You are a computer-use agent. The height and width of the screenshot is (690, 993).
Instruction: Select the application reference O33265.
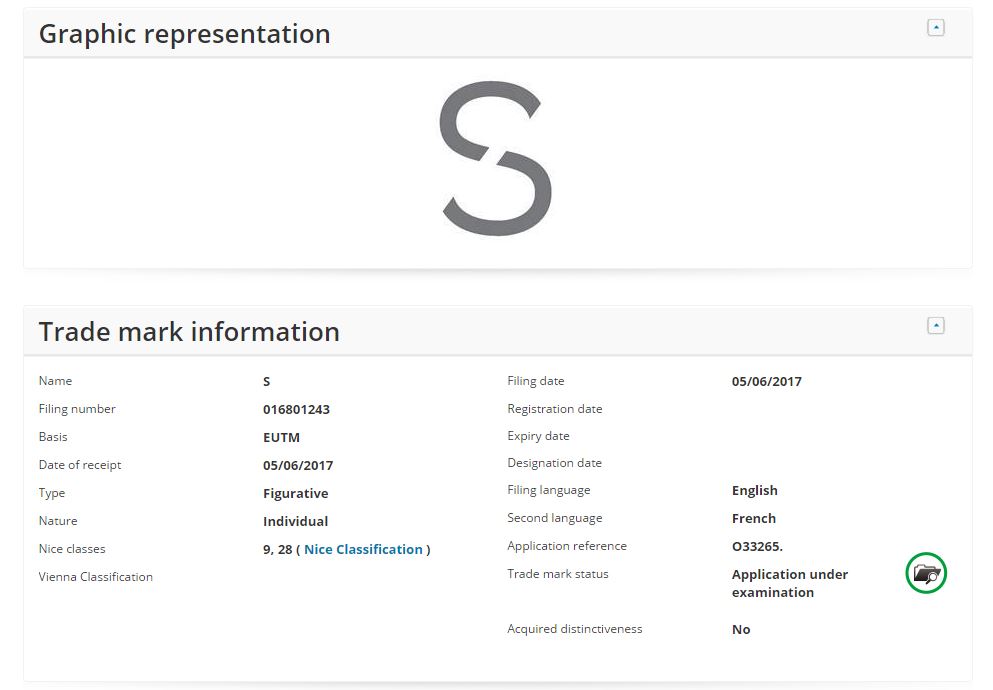pos(757,546)
